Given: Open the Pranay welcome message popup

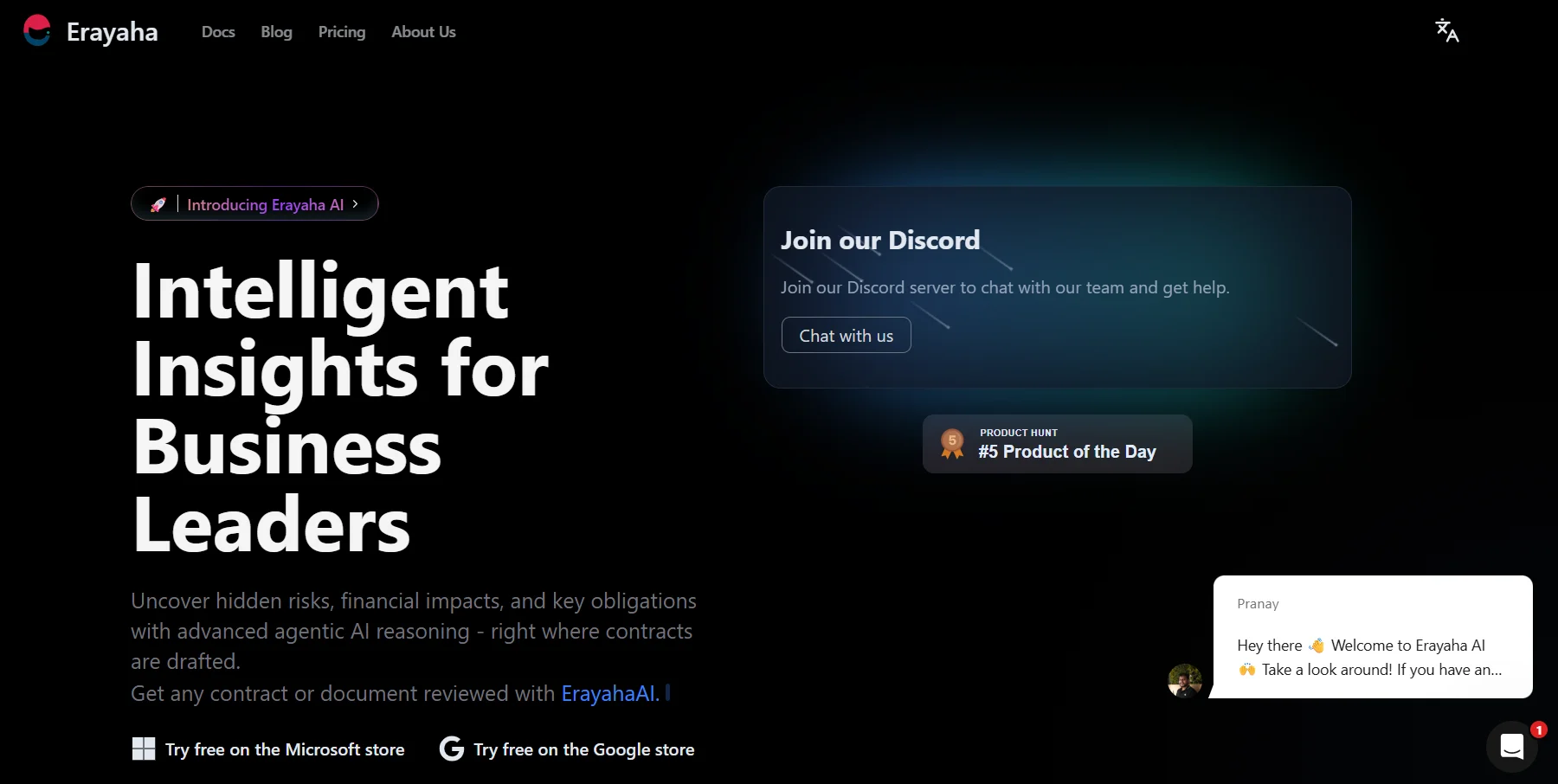Looking at the screenshot, I should click(x=1372, y=637).
